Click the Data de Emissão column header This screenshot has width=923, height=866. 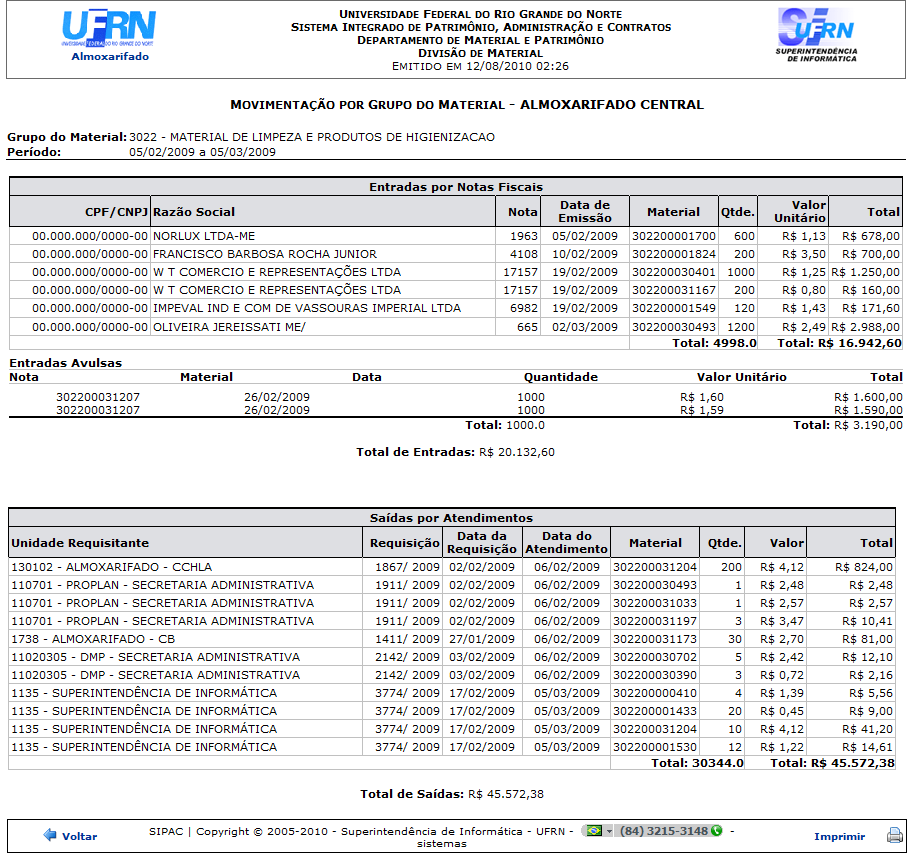[x=585, y=211]
